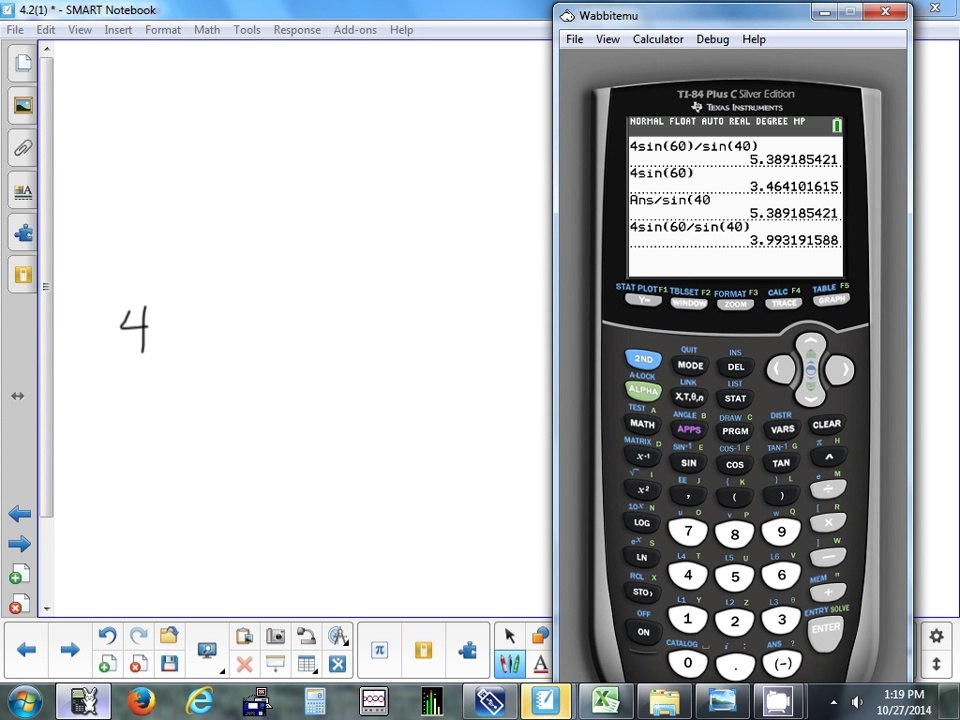Show the Screen Shade tool
The height and width of the screenshot is (720, 960).
point(276,664)
